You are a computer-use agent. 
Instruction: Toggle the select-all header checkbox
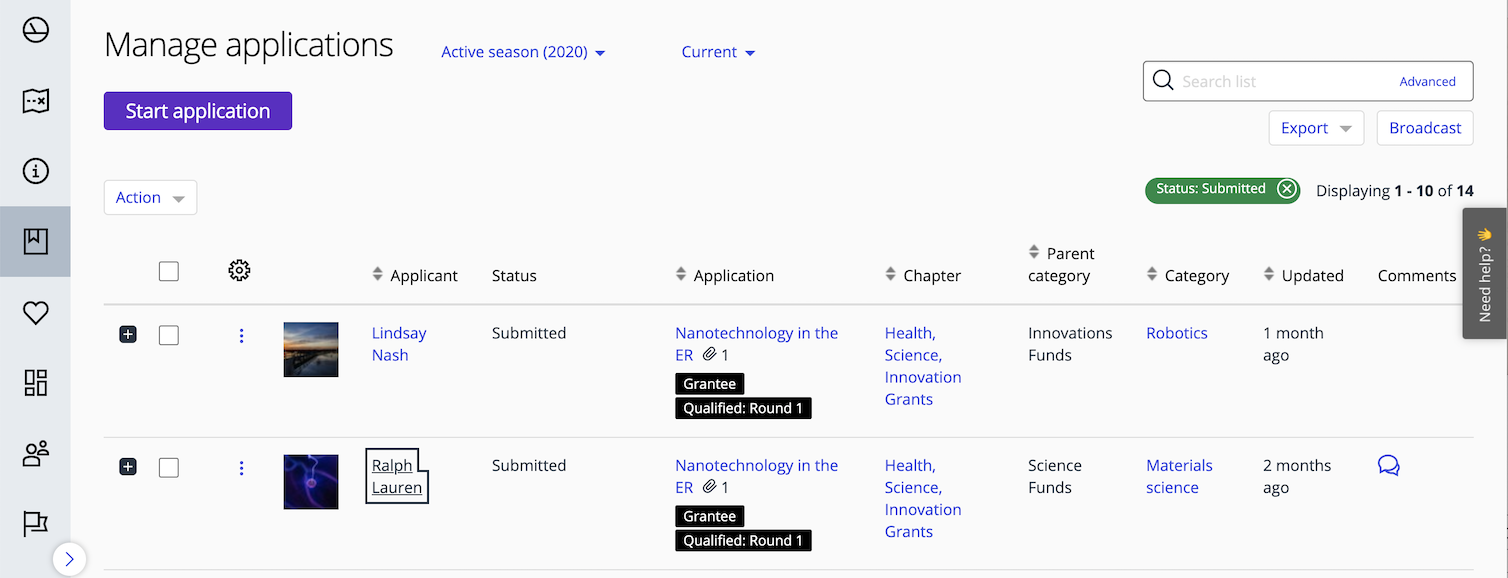169,271
